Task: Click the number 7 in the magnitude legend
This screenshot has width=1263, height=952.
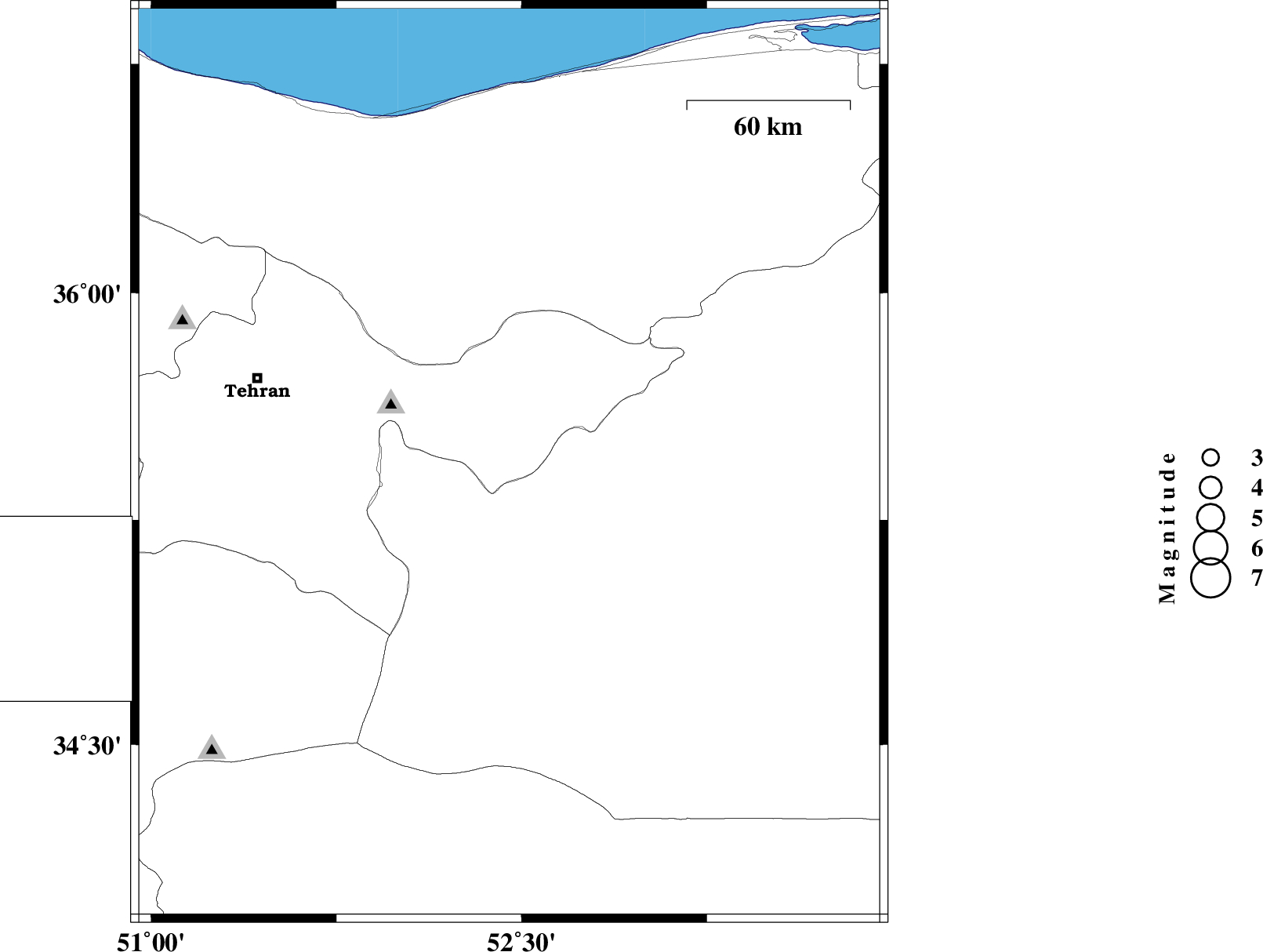Action: click(1257, 578)
